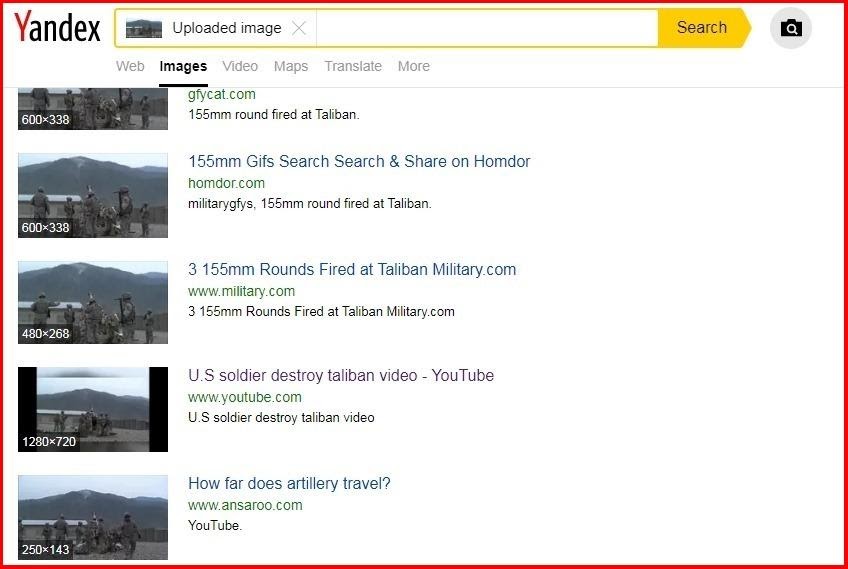Open '3 155mm Rounds Fired at Taliban Military.com' title
The width and height of the screenshot is (848, 569).
[352, 269]
